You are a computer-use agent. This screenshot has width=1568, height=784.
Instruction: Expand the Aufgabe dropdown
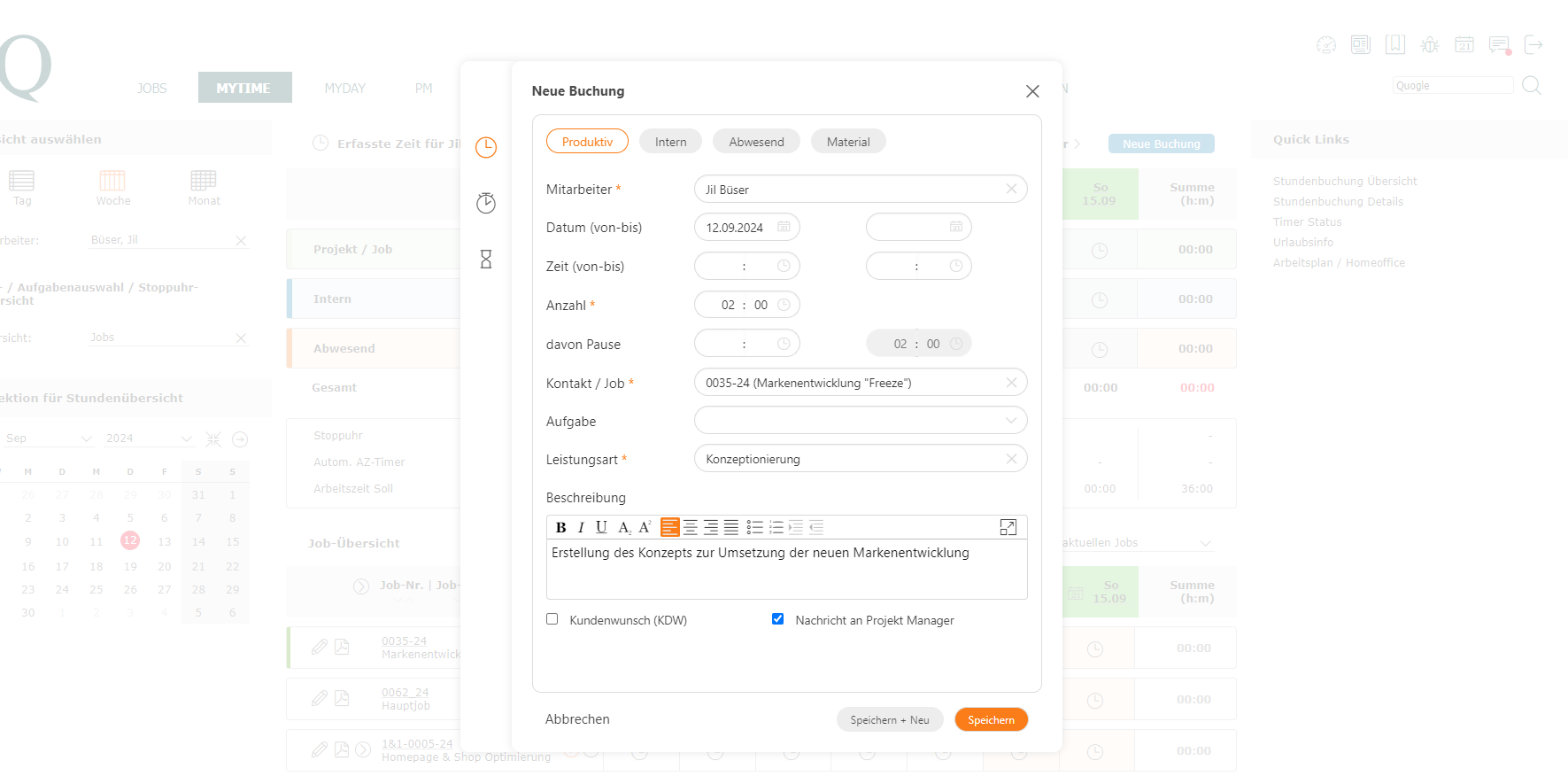(x=1011, y=421)
